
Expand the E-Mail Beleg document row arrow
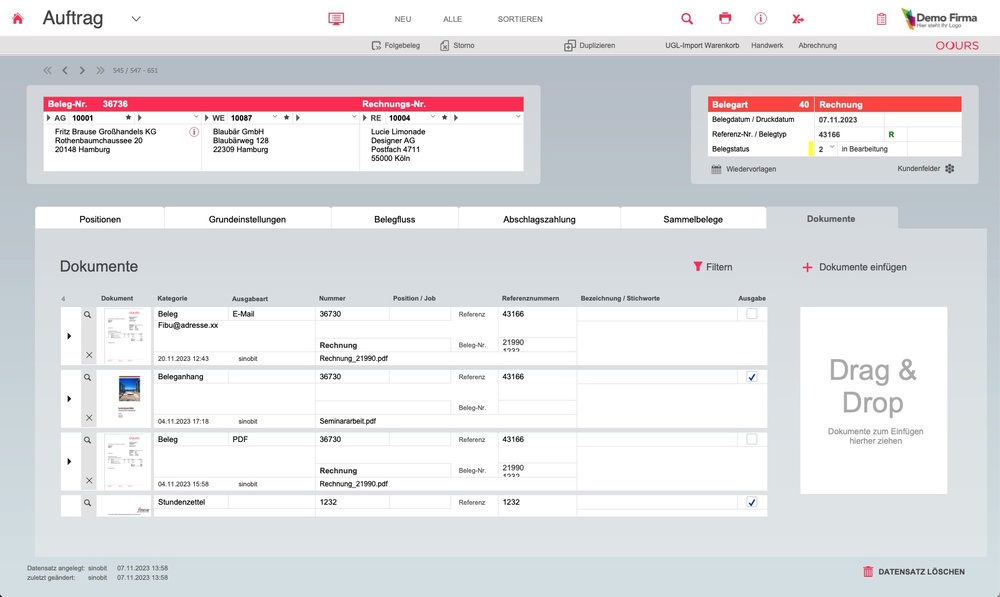click(70, 336)
